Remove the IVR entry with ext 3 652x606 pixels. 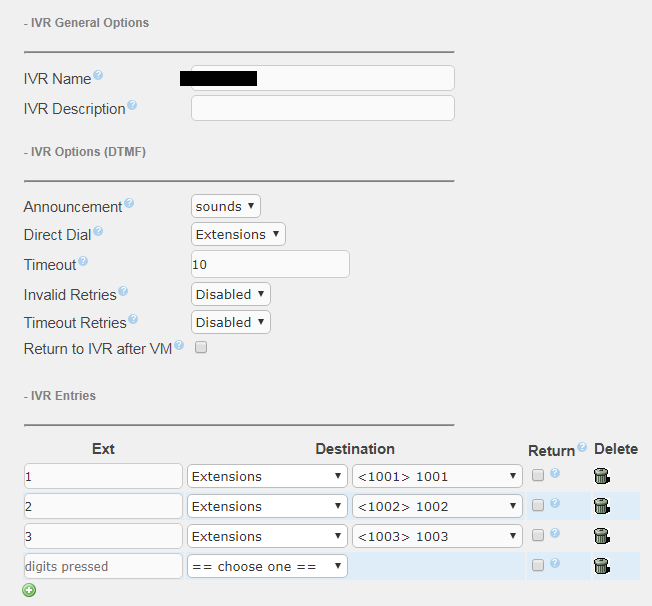coord(601,536)
